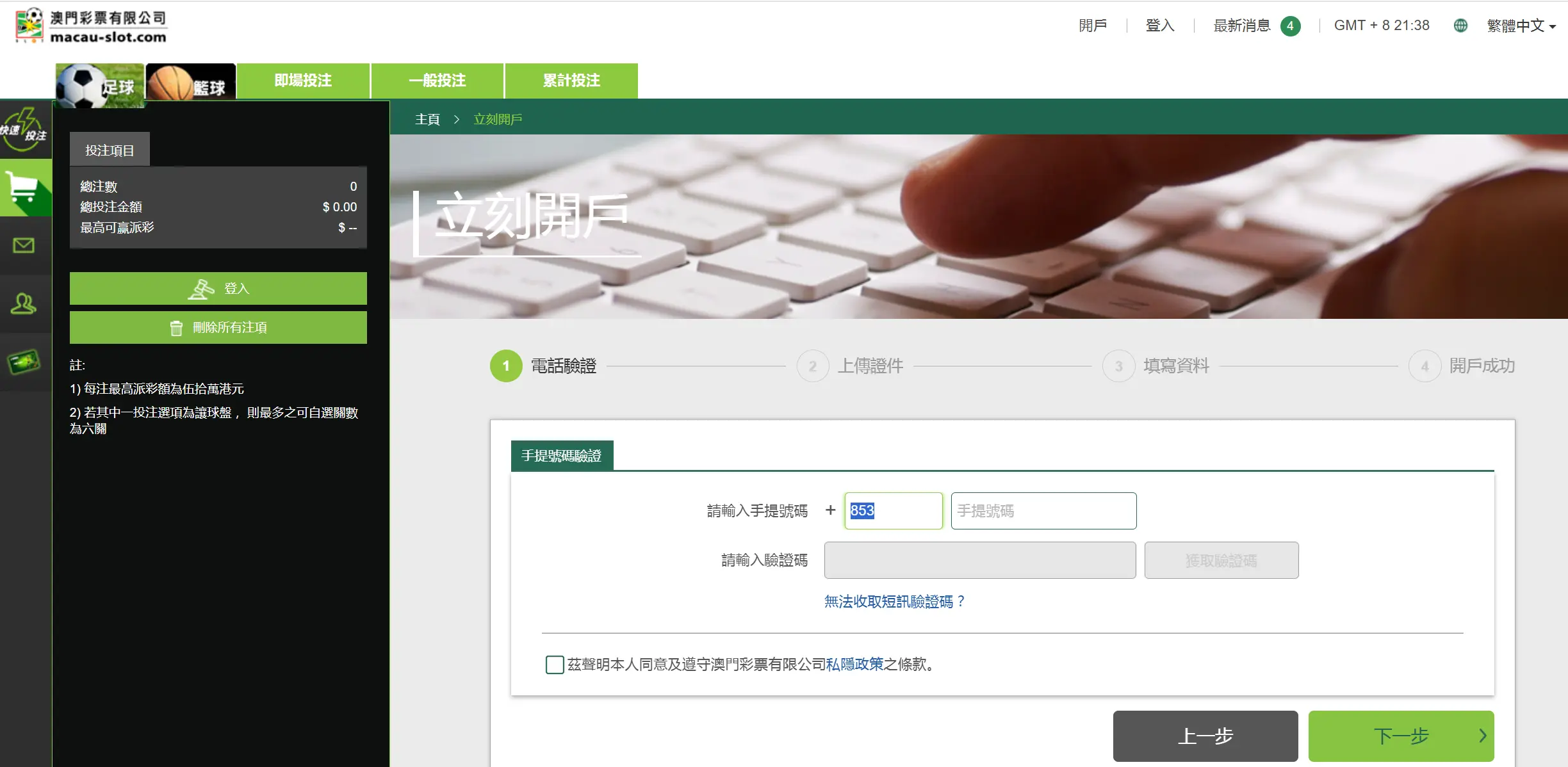Open the user account sidebar icon

coord(24,303)
